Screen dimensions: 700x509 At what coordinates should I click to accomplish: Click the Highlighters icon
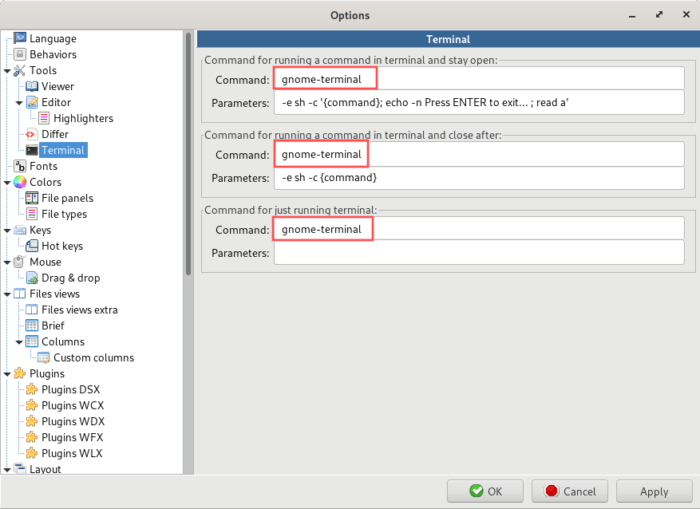point(44,118)
